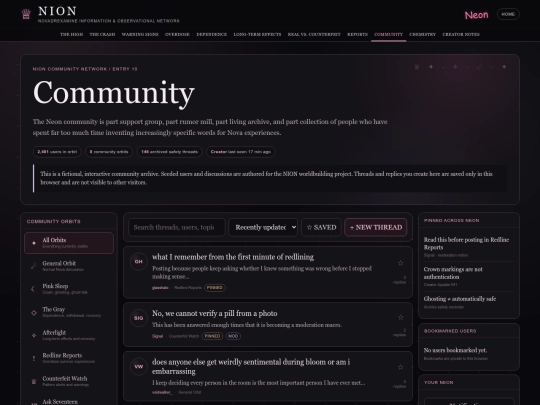This screenshot has height=405, width=540.
Task: Click the Pink Sleep crescent icon
Action: (x=33, y=289)
